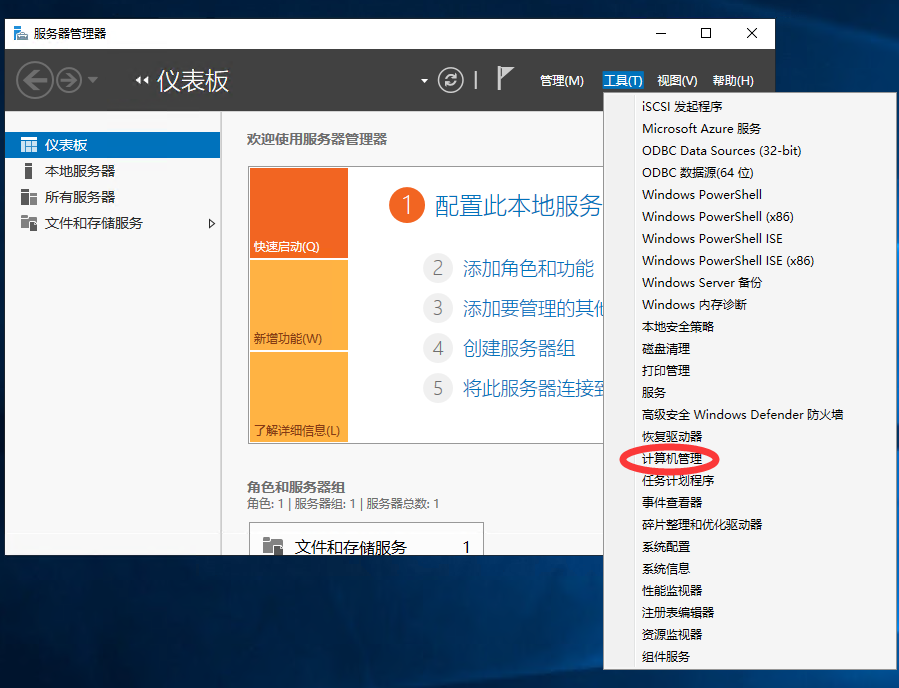This screenshot has width=899, height=688.
Task: Select 所有服务器 in the sidebar
Action: pyautogui.click(x=112, y=197)
